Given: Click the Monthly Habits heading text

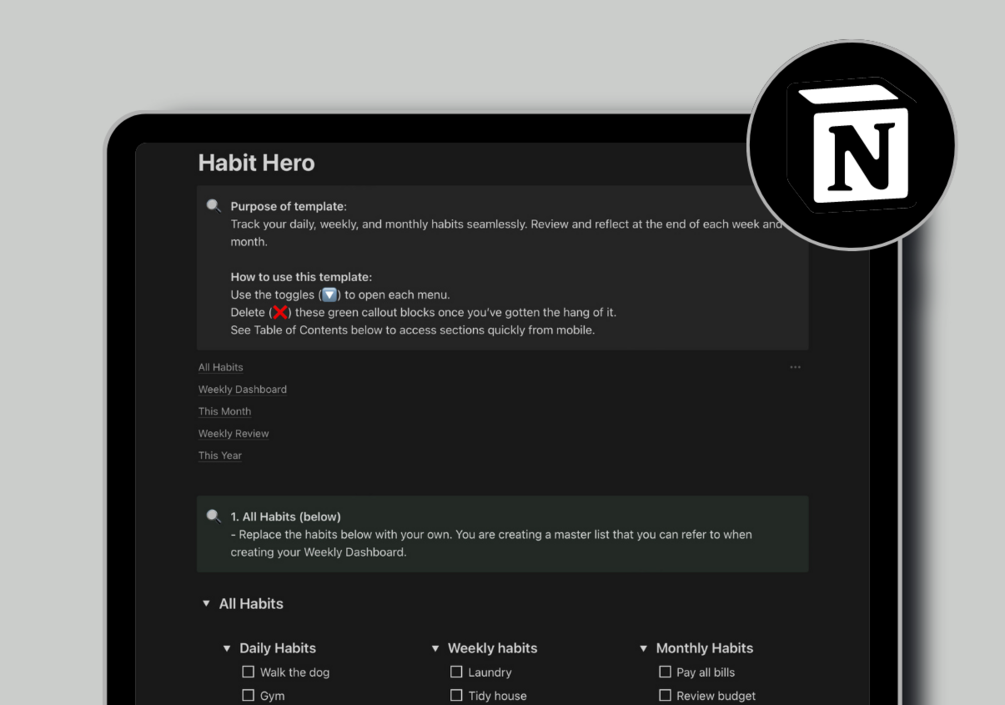Looking at the screenshot, I should (704, 649).
